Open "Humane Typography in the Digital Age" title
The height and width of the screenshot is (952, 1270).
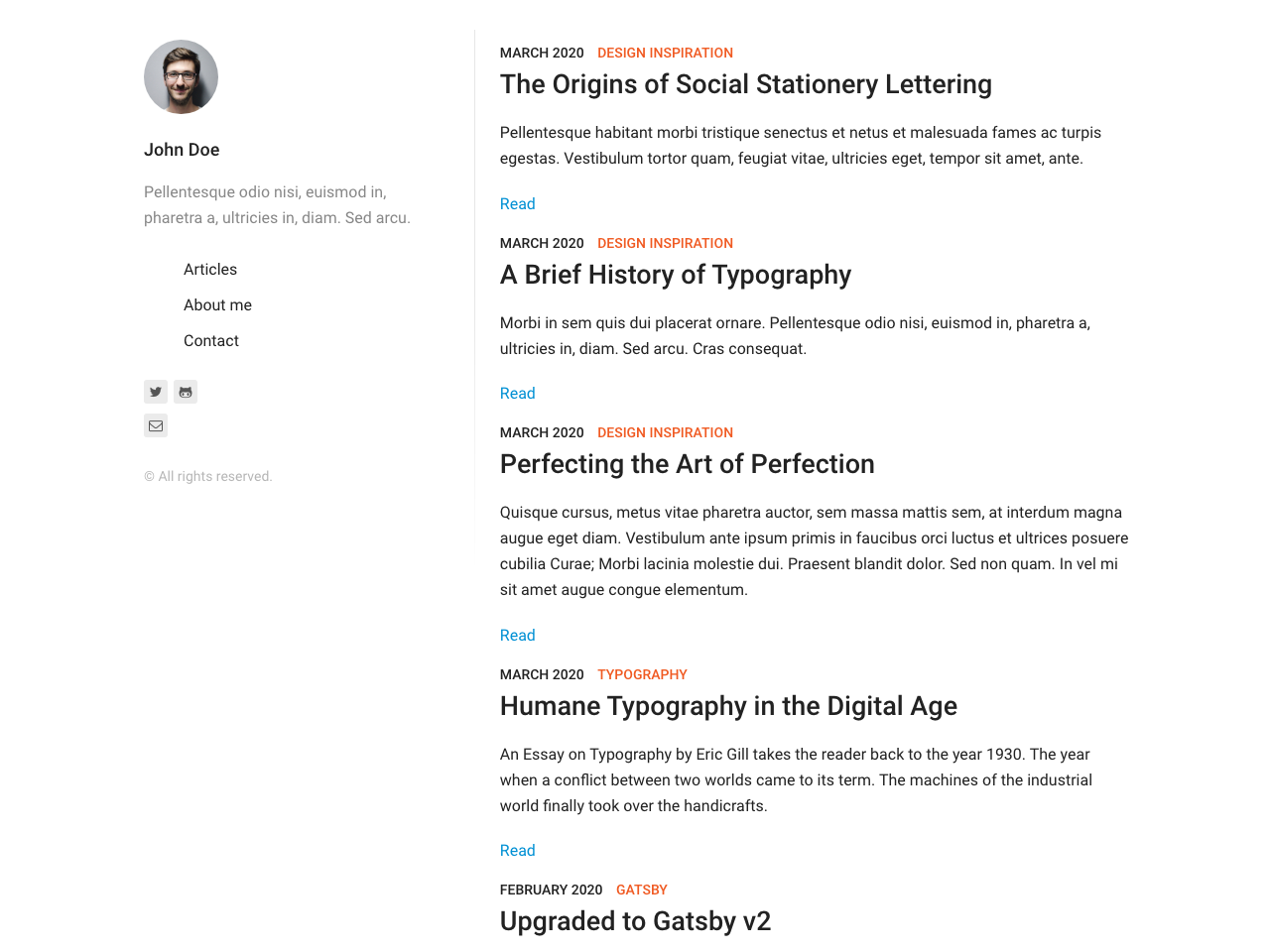tap(728, 706)
